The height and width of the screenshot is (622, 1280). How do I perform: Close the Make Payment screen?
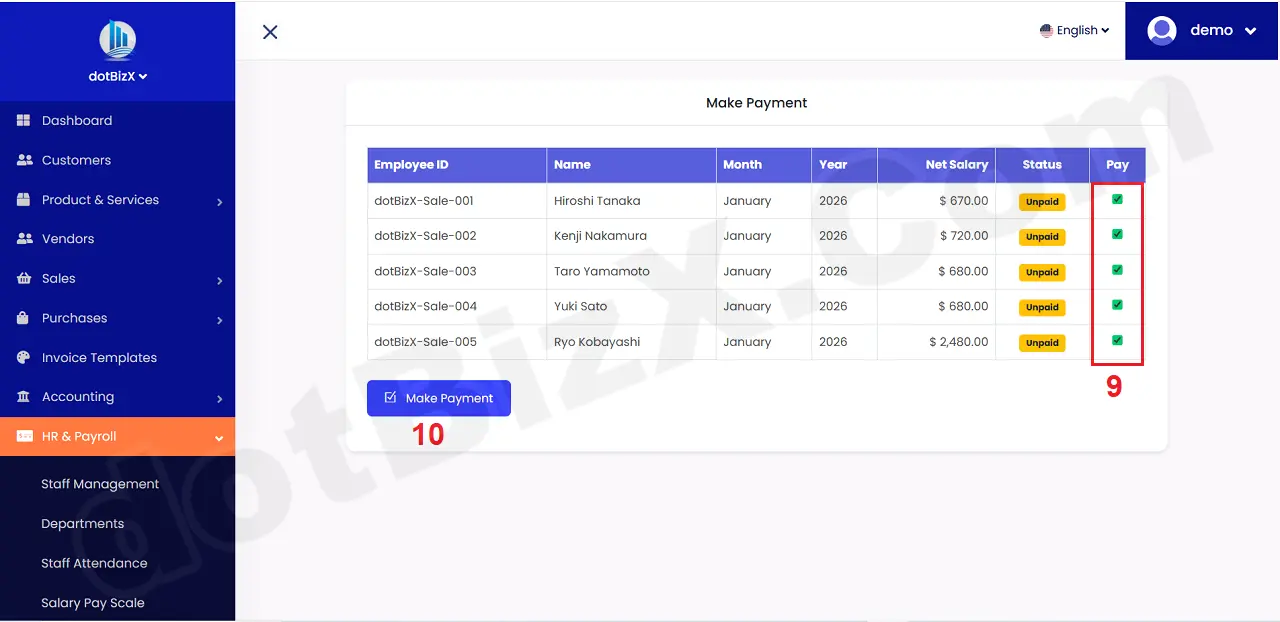pyautogui.click(x=269, y=31)
